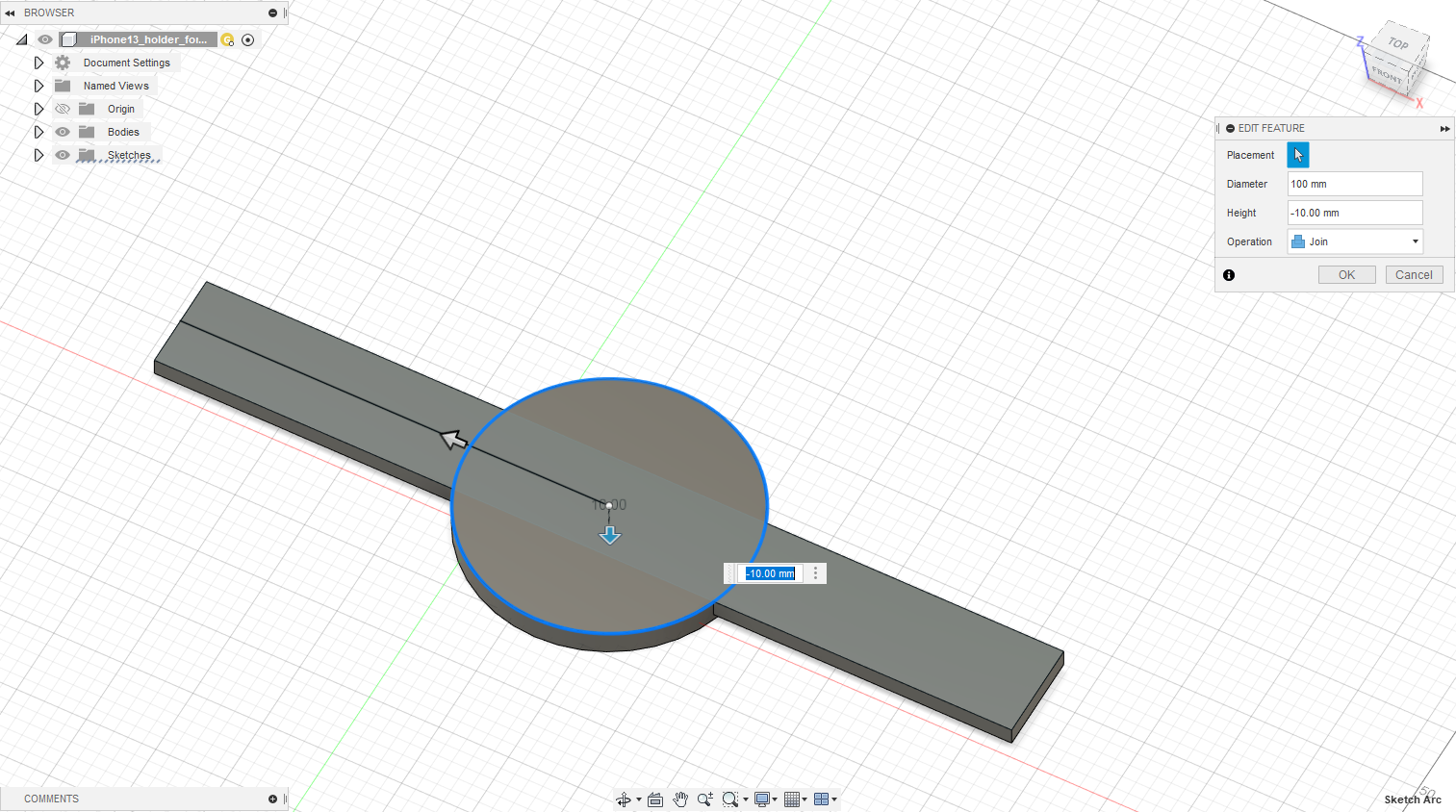Click the blue height manipulator arrow
The height and width of the screenshot is (812, 1456).
(610, 535)
